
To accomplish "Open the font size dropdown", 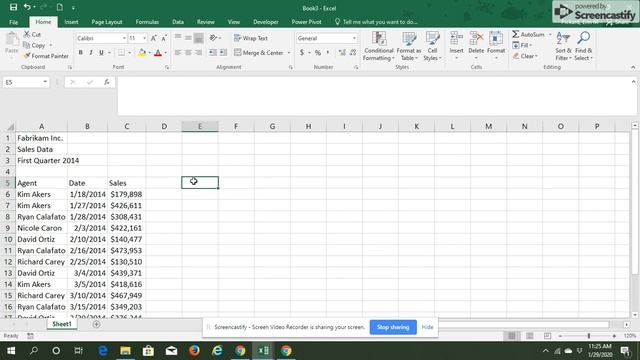I will click(x=144, y=38).
